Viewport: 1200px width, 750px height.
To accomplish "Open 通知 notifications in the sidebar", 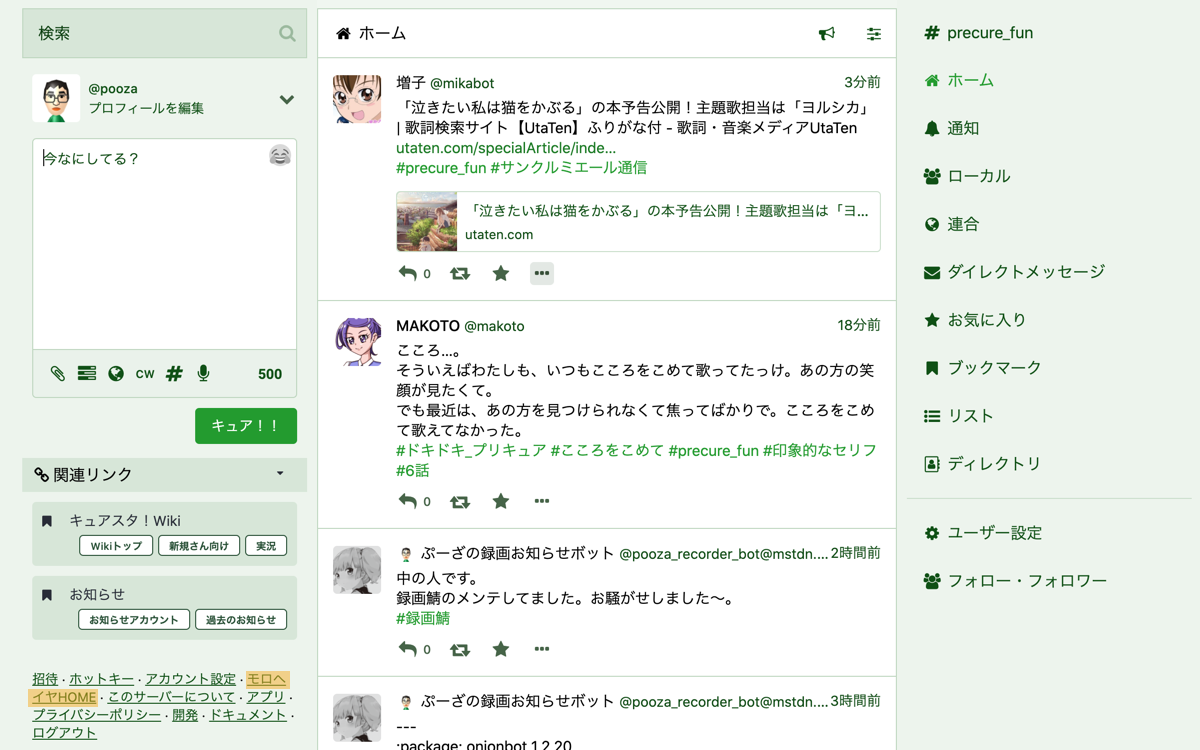I will (962, 128).
